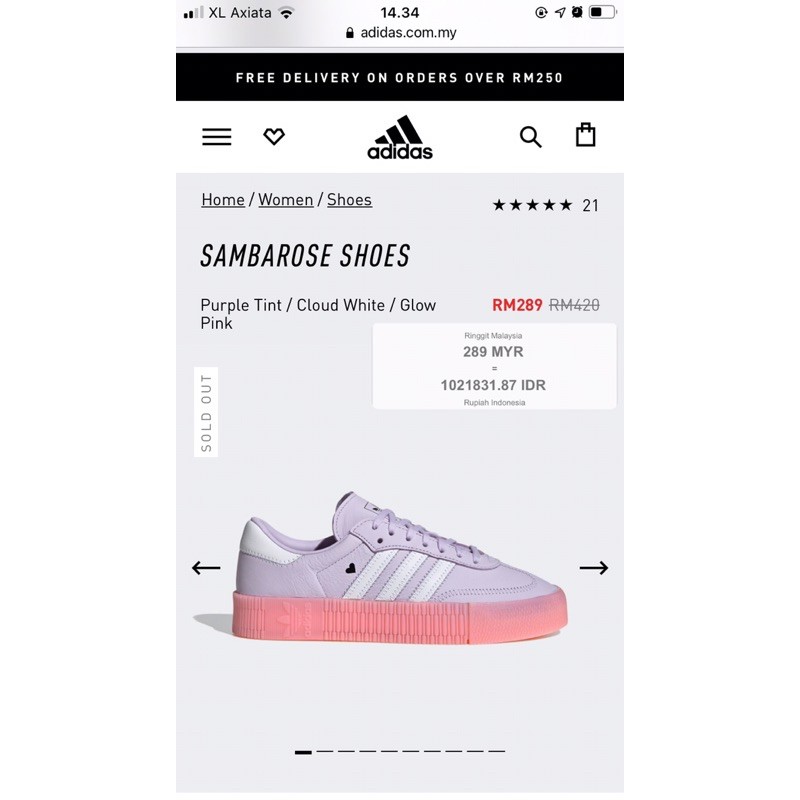Tap the lock icon beside adidas.com.my
Viewport: 800px width, 800px height.
click(349, 33)
